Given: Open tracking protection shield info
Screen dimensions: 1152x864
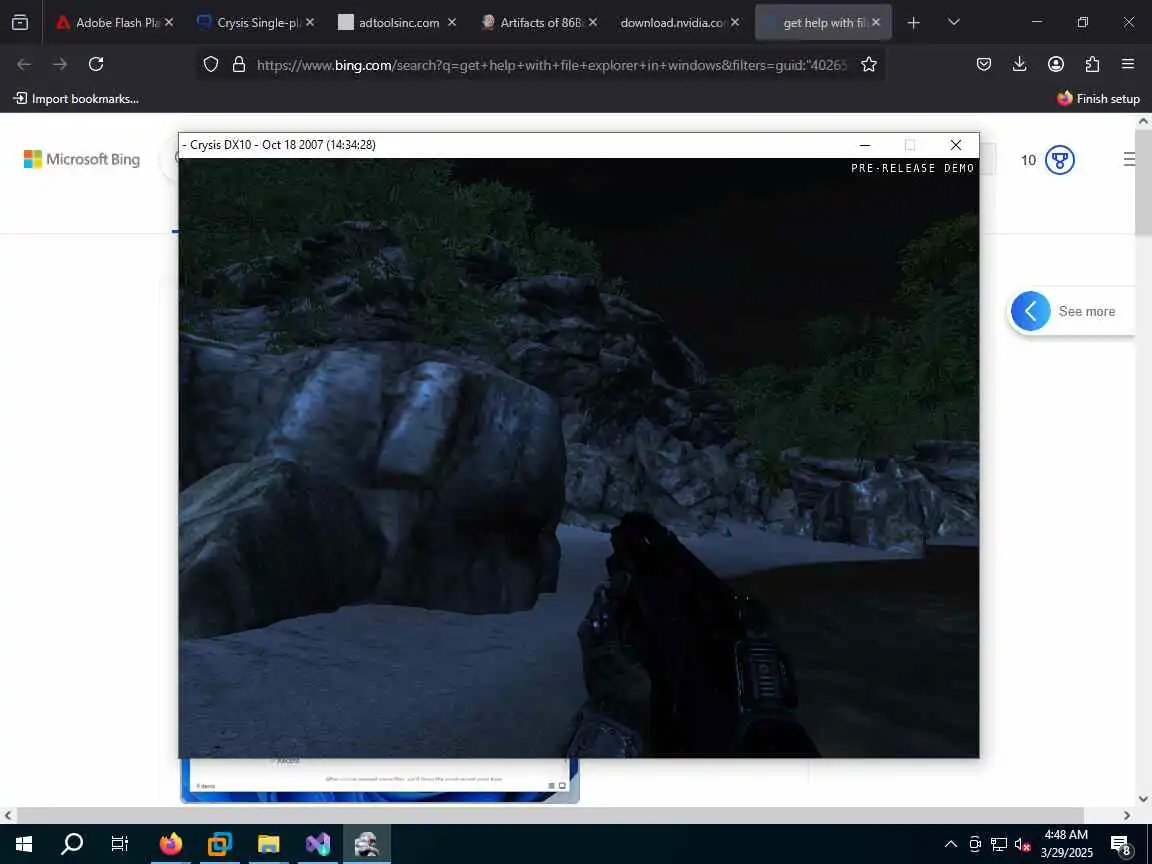Looking at the screenshot, I should point(211,65).
